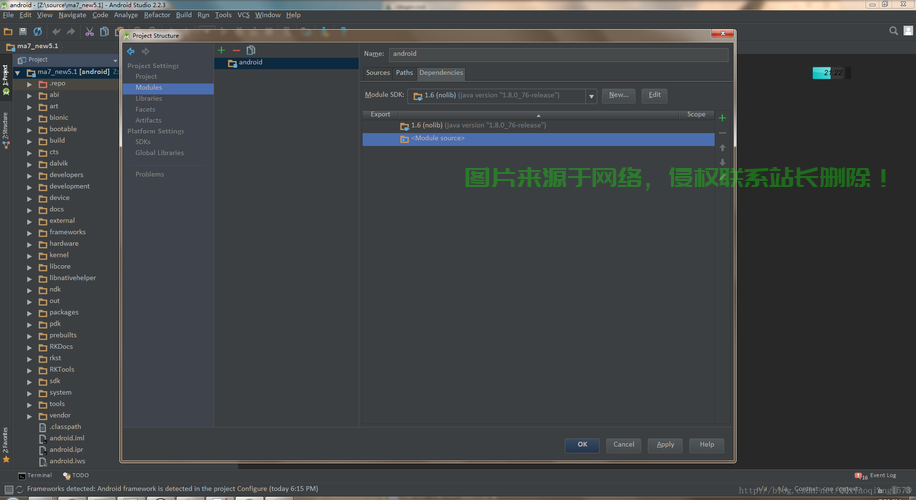Screen dimensions: 916x500
Task: Click the Undo arrow in toolbar
Action: (x=56, y=32)
